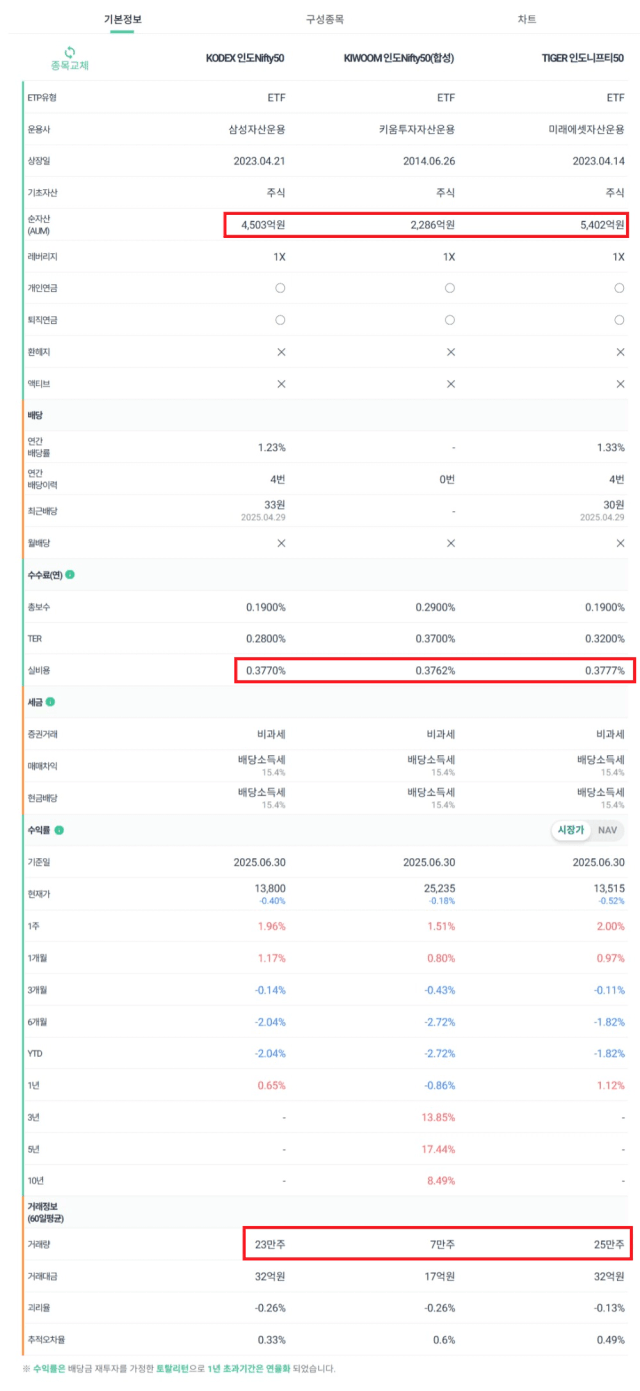Click 최근배당 value 33원
The height and width of the screenshot is (1391, 640).
[274, 506]
